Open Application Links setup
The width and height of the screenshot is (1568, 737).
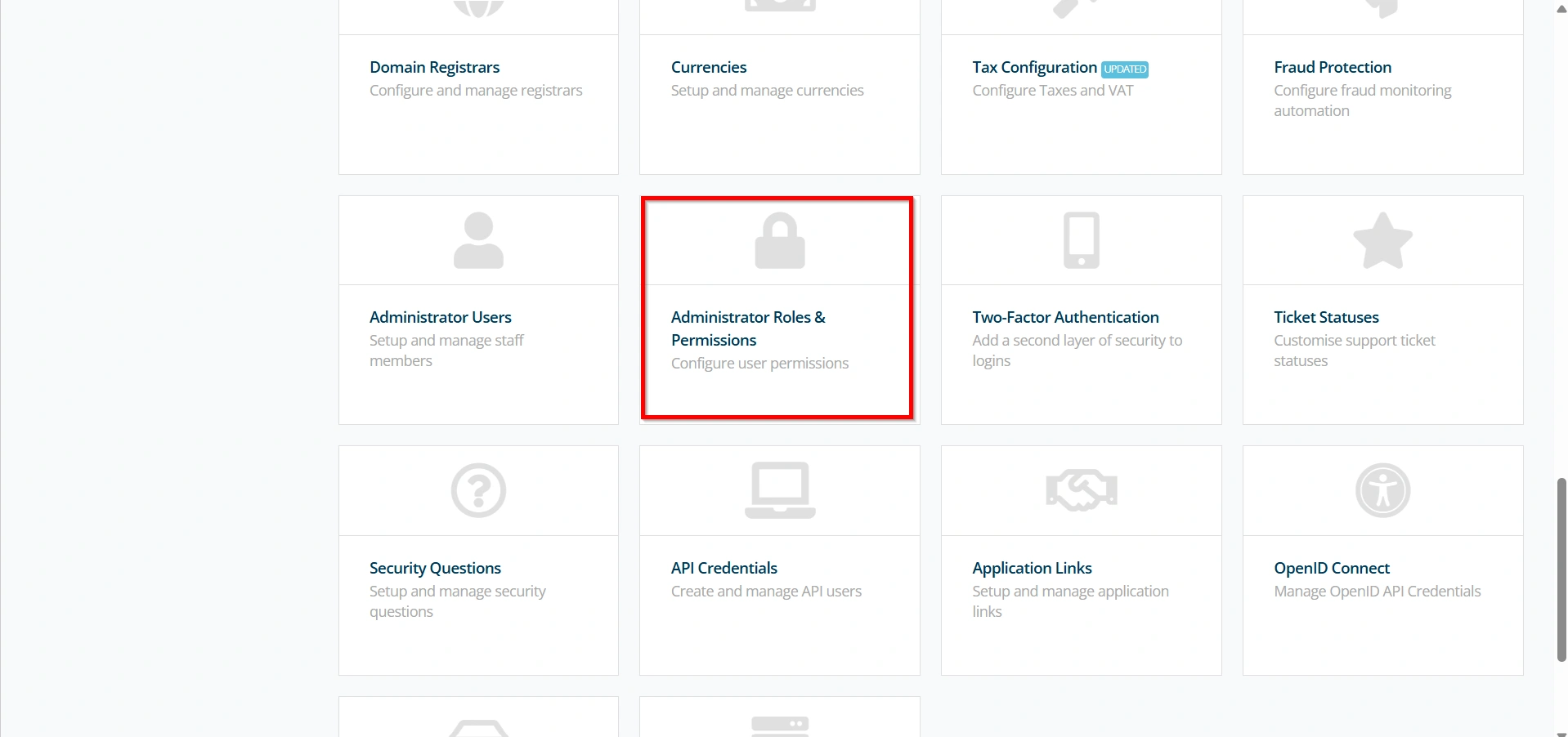[1032, 568]
